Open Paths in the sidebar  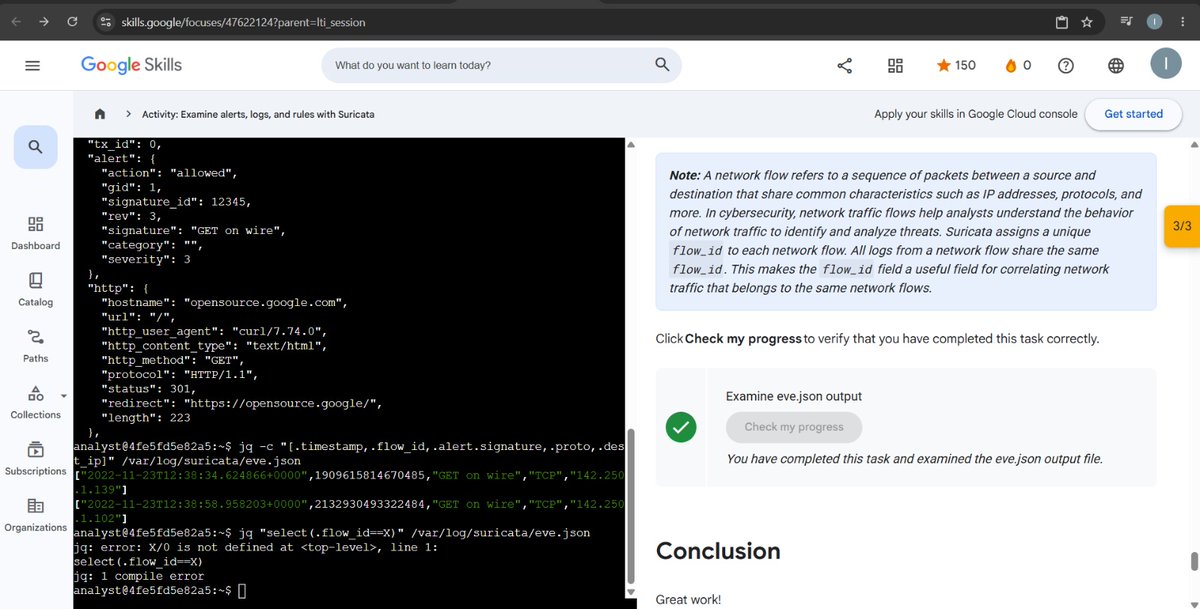[35, 345]
